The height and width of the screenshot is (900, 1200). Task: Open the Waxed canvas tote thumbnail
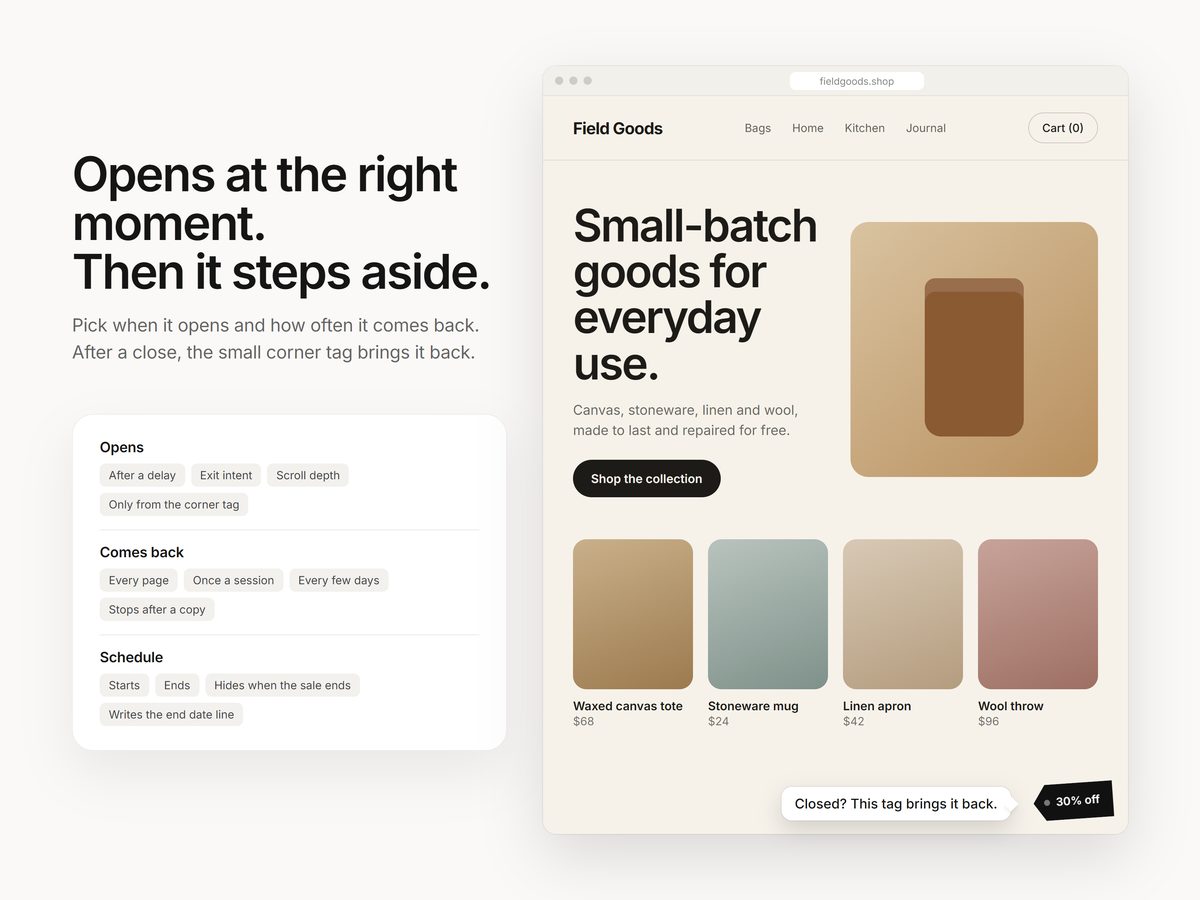[x=633, y=614]
